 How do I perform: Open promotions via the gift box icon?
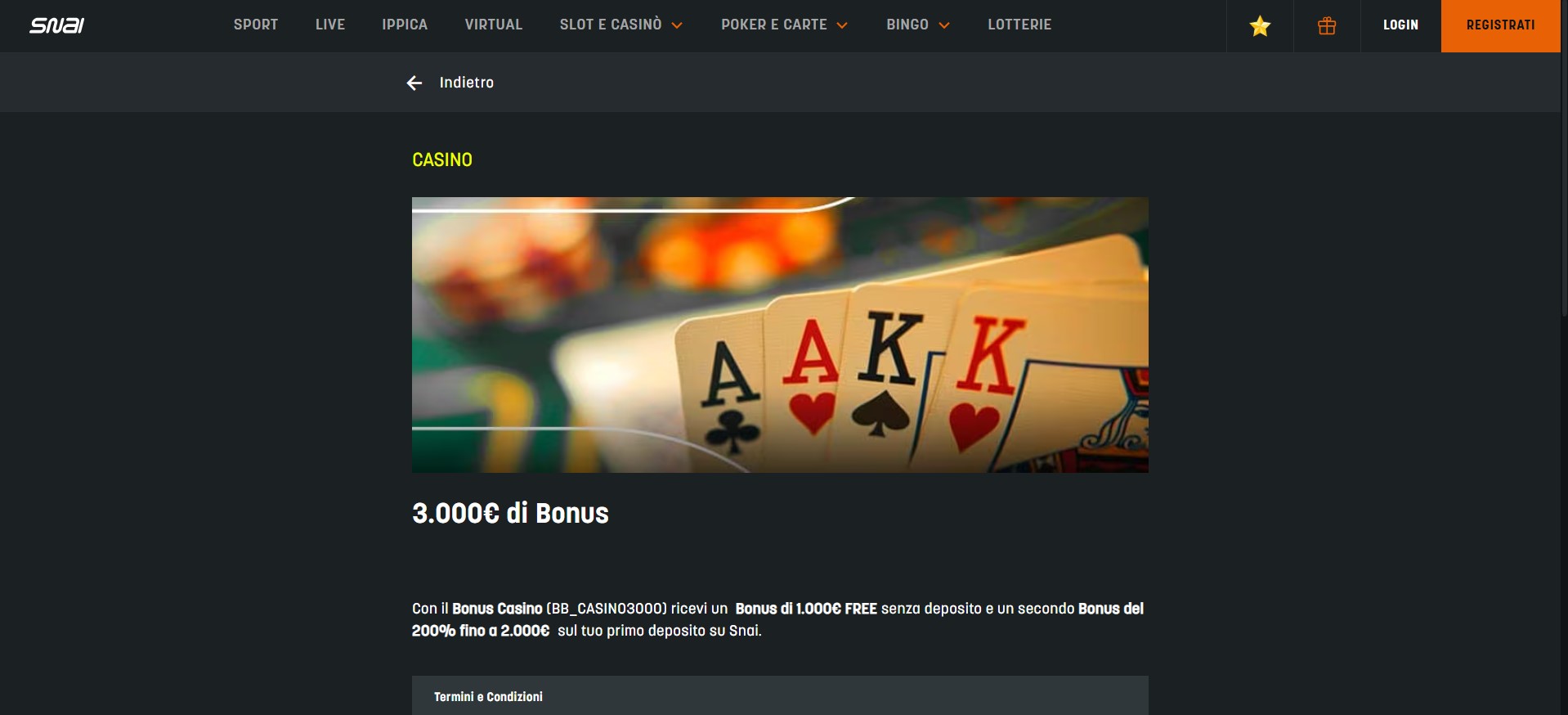(x=1327, y=26)
